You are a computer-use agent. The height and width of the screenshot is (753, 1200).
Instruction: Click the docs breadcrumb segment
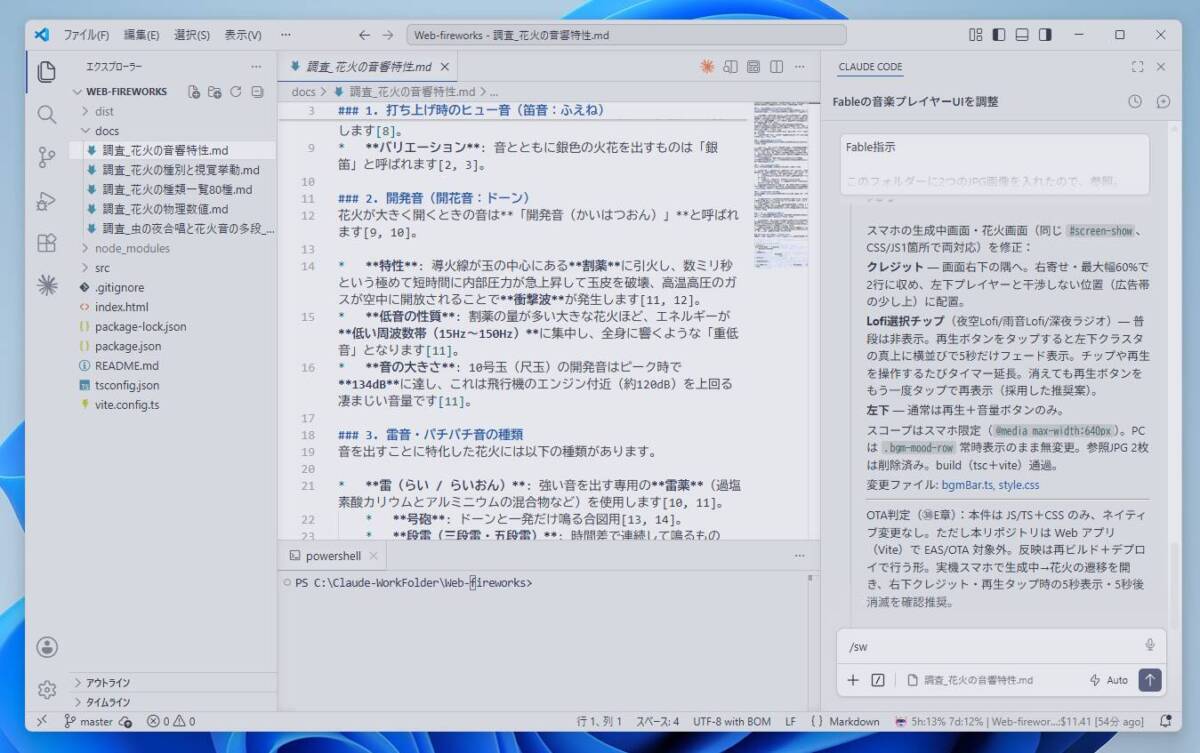click(303, 91)
